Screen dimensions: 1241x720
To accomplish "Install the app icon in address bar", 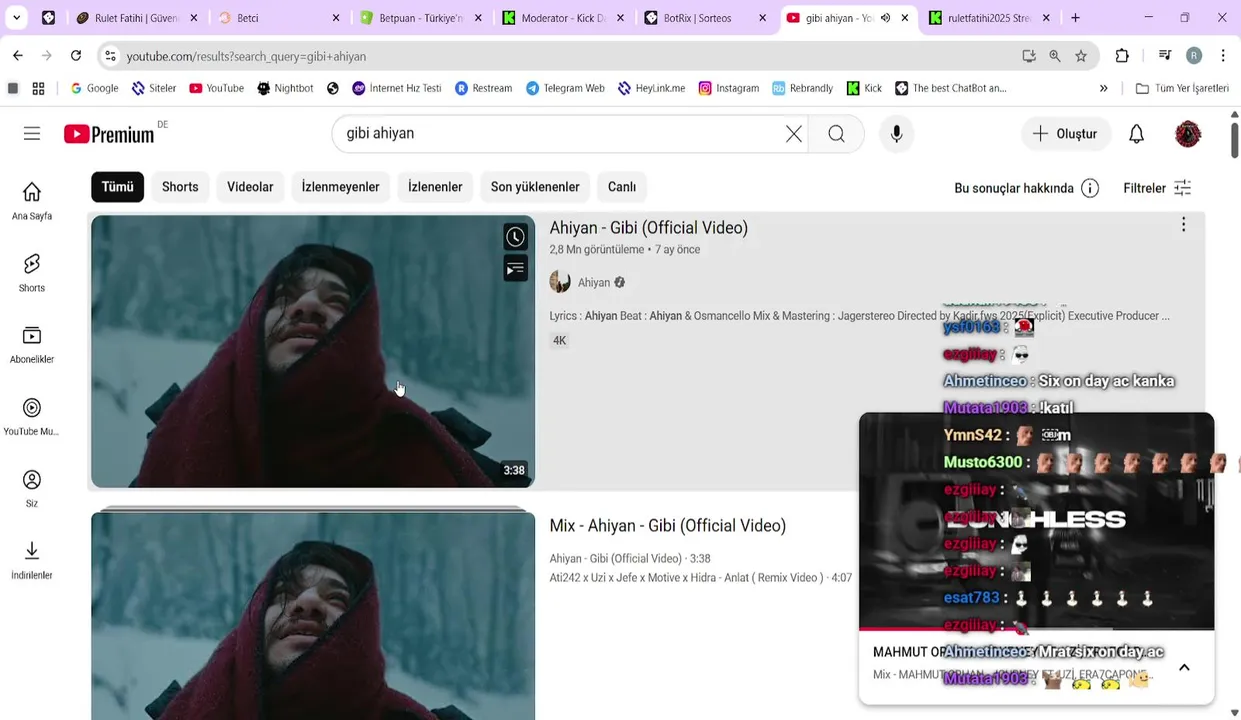I will [x=1029, y=56].
